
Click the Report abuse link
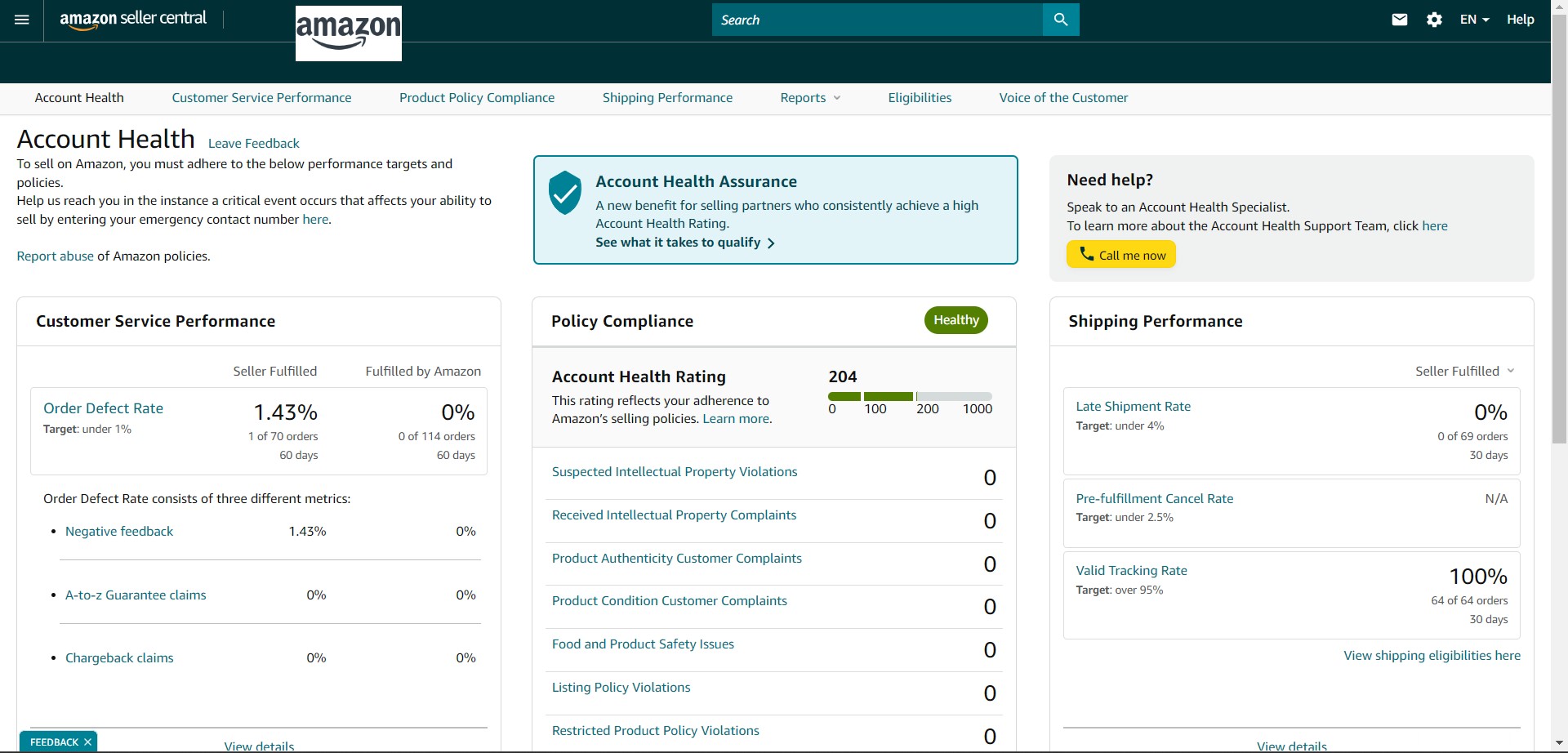point(55,256)
